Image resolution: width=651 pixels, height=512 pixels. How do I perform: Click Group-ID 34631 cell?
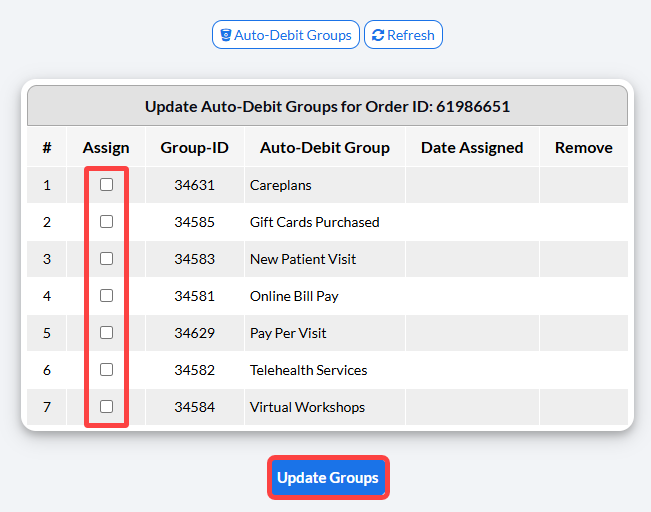point(195,185)
